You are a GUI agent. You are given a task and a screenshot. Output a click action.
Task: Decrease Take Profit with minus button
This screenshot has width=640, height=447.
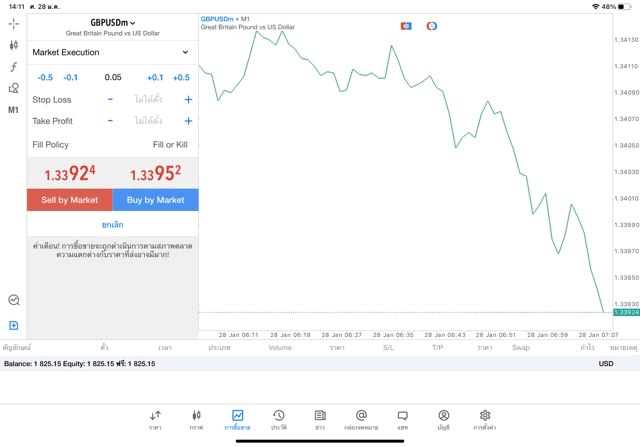(x=110, y=121)
